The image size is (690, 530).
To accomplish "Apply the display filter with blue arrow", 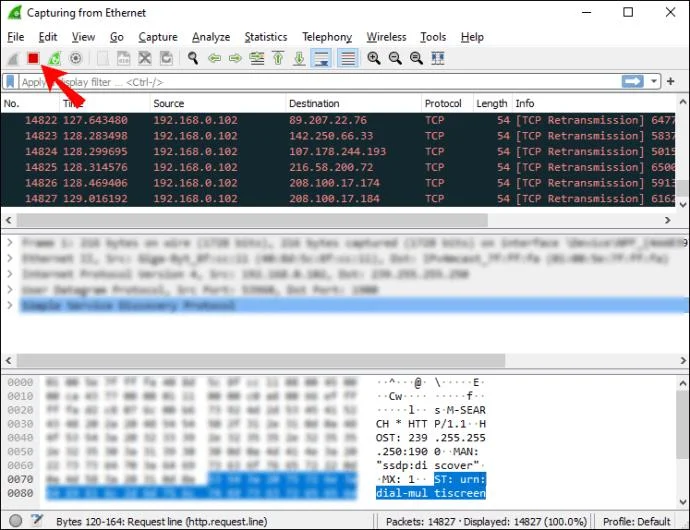I will point(632,82).
